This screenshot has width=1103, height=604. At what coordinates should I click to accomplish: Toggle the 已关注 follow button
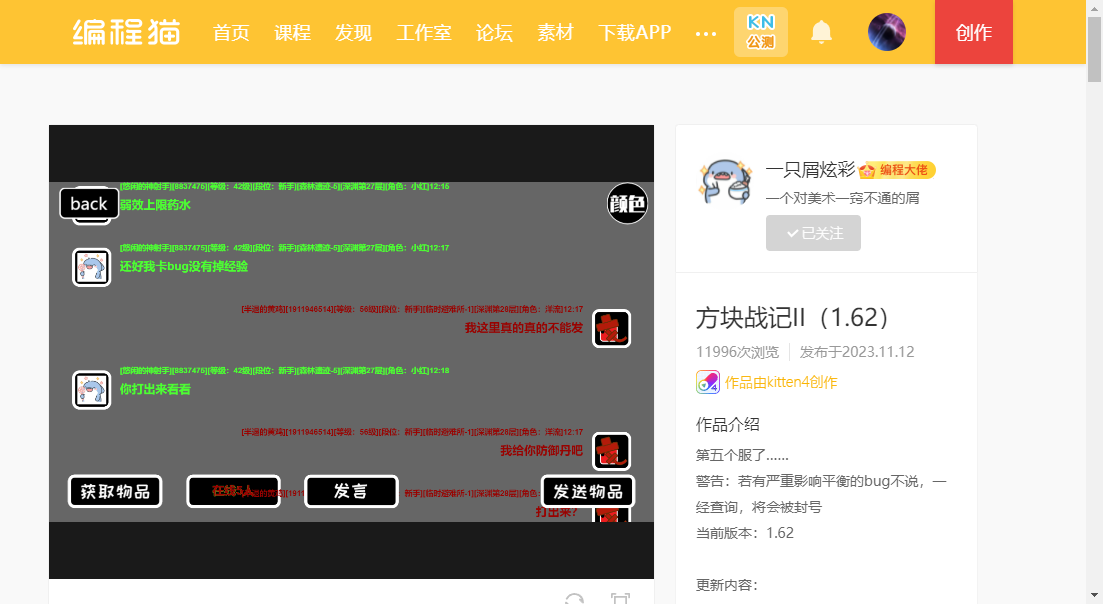click(813, 233)
